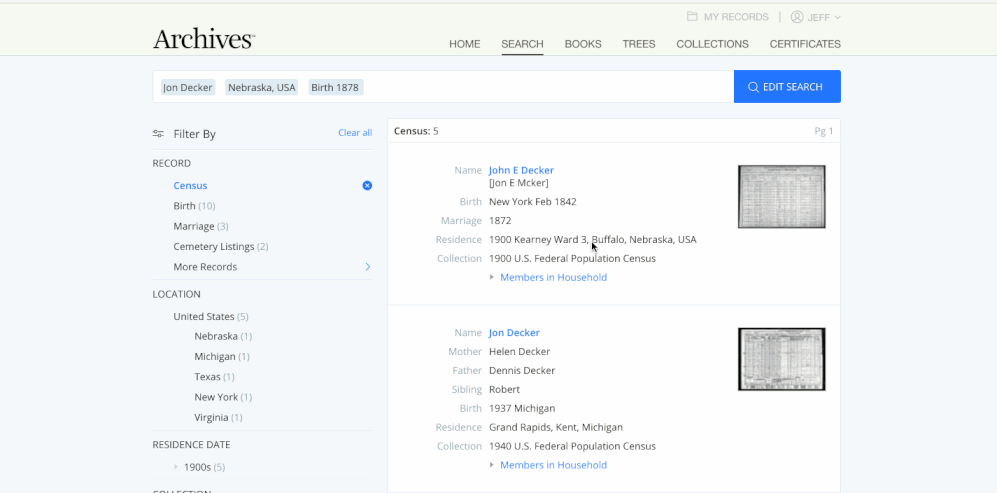Select the Search navigation tab

tap(522, 44)
